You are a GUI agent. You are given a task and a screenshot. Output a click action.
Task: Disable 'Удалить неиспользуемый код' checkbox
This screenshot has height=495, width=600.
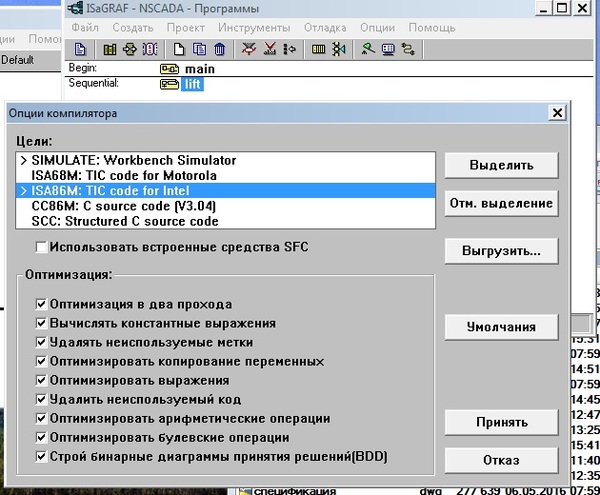(x=41, y=400)
